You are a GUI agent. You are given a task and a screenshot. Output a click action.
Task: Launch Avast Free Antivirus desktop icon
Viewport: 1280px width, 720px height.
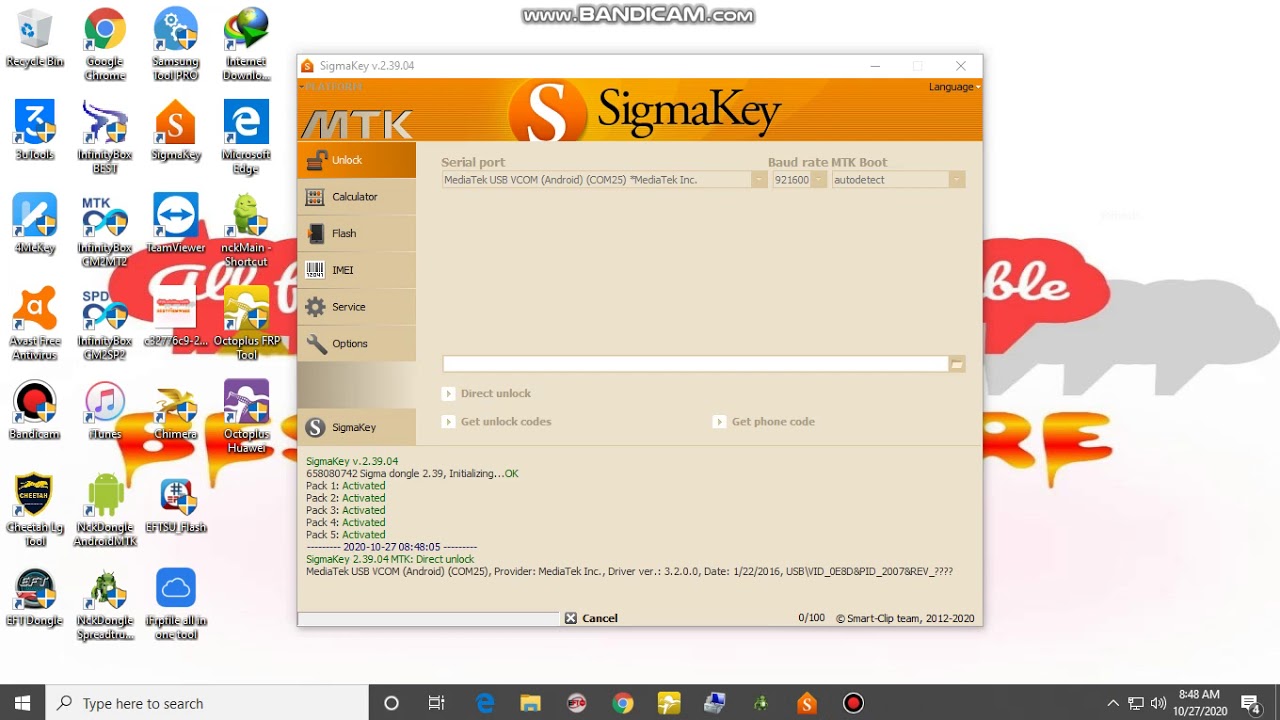(x=35, y=323)
